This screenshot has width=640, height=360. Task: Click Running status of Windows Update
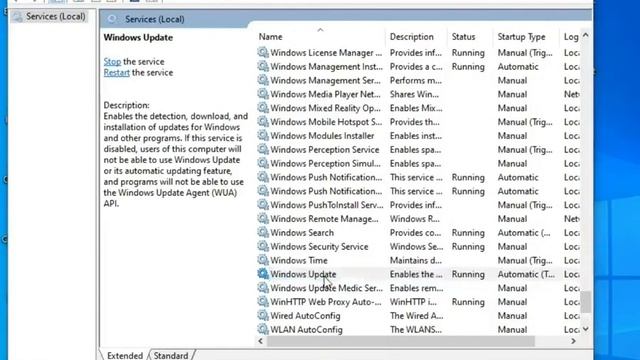[x=468, y=274]
